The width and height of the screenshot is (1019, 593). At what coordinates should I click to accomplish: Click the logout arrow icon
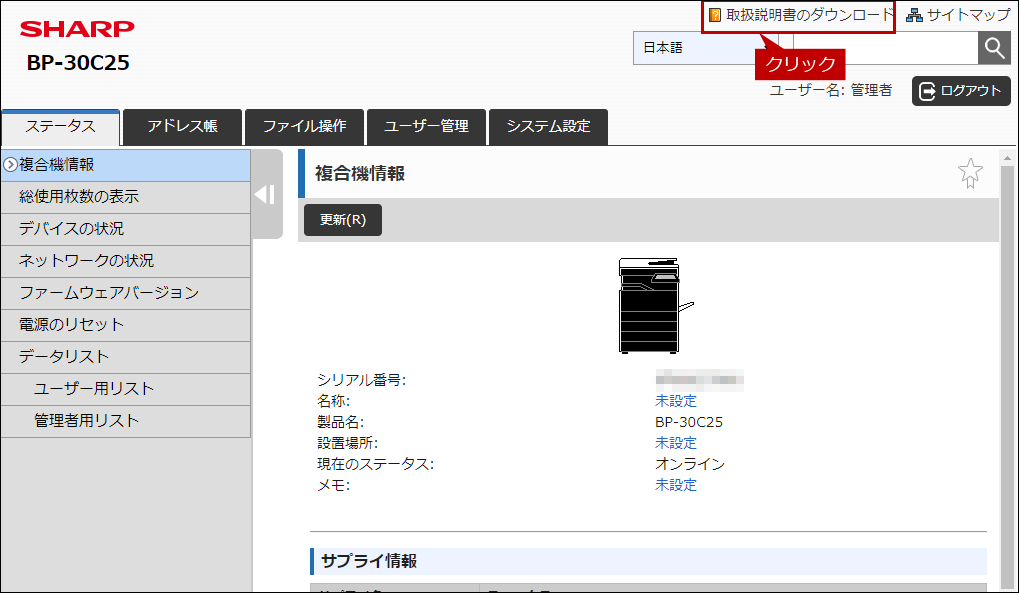click(927, 91)
